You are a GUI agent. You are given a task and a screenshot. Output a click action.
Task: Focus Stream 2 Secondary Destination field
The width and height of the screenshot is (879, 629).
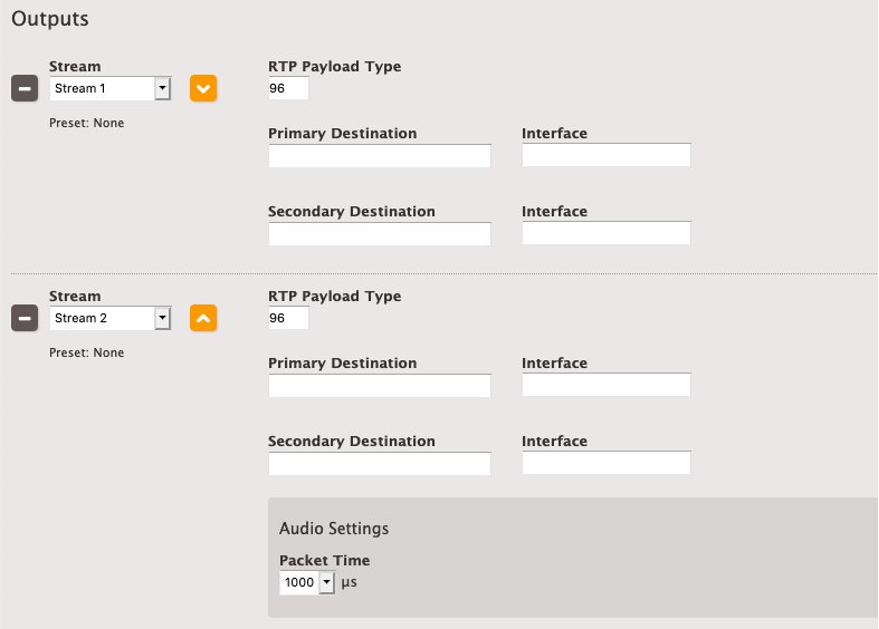pyautogui.click(x=379, y=464)
